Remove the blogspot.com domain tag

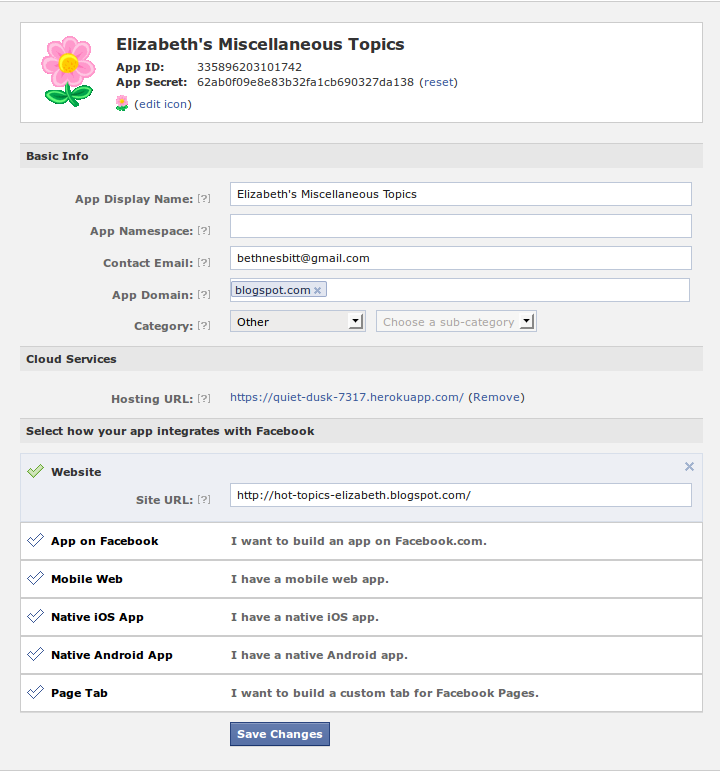[318, 290]
